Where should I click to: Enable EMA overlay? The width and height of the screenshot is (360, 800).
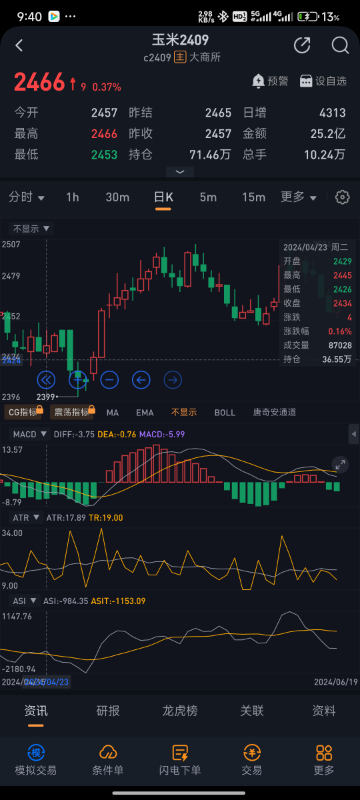pyautogui.click(x=145, y=412)
